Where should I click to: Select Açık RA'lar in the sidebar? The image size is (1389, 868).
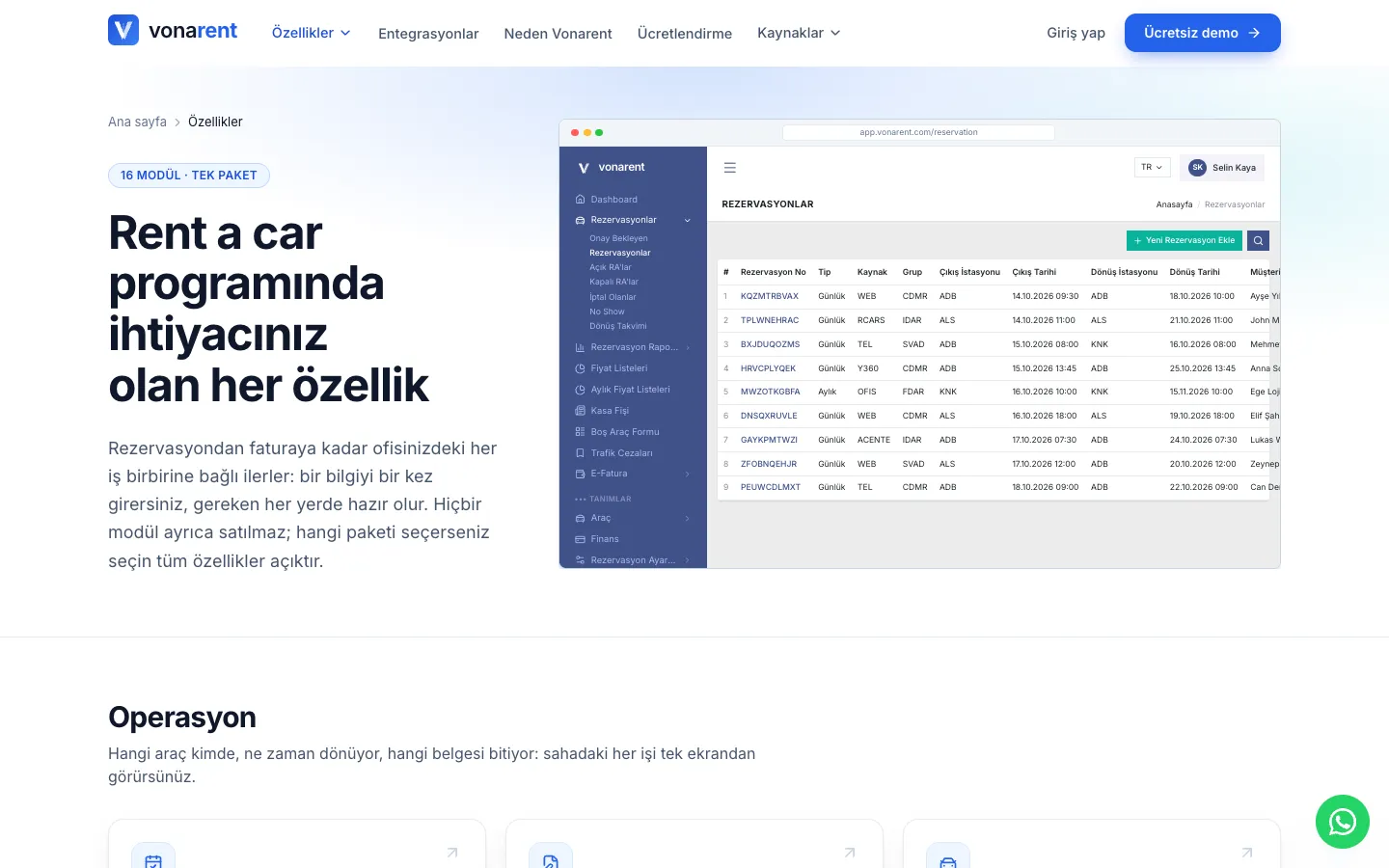click(x=611, y=267)
